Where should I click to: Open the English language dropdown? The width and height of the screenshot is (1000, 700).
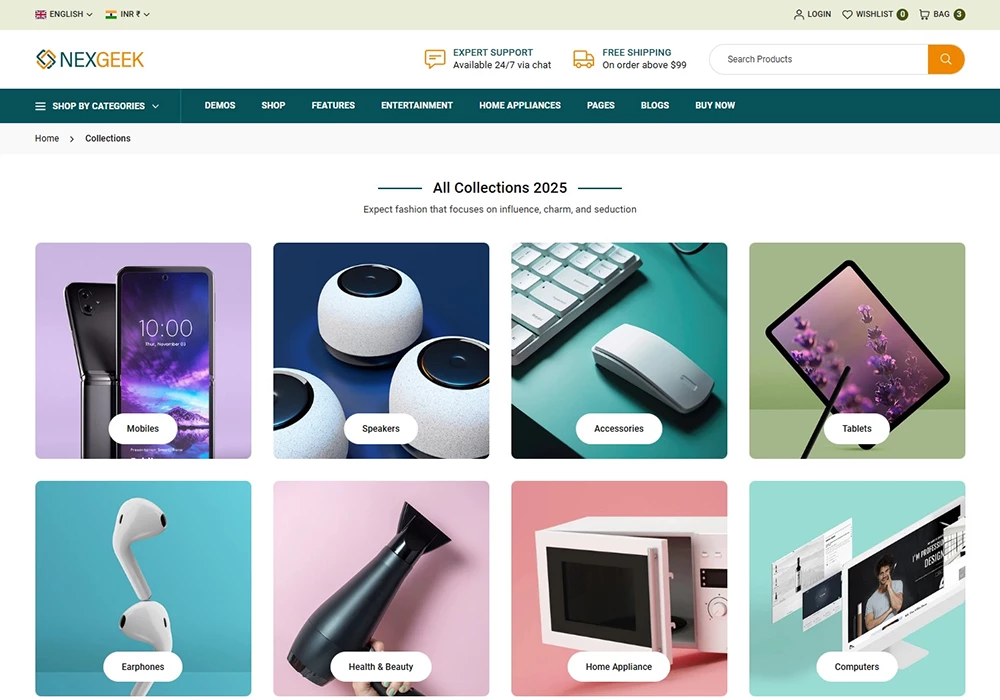64,14
